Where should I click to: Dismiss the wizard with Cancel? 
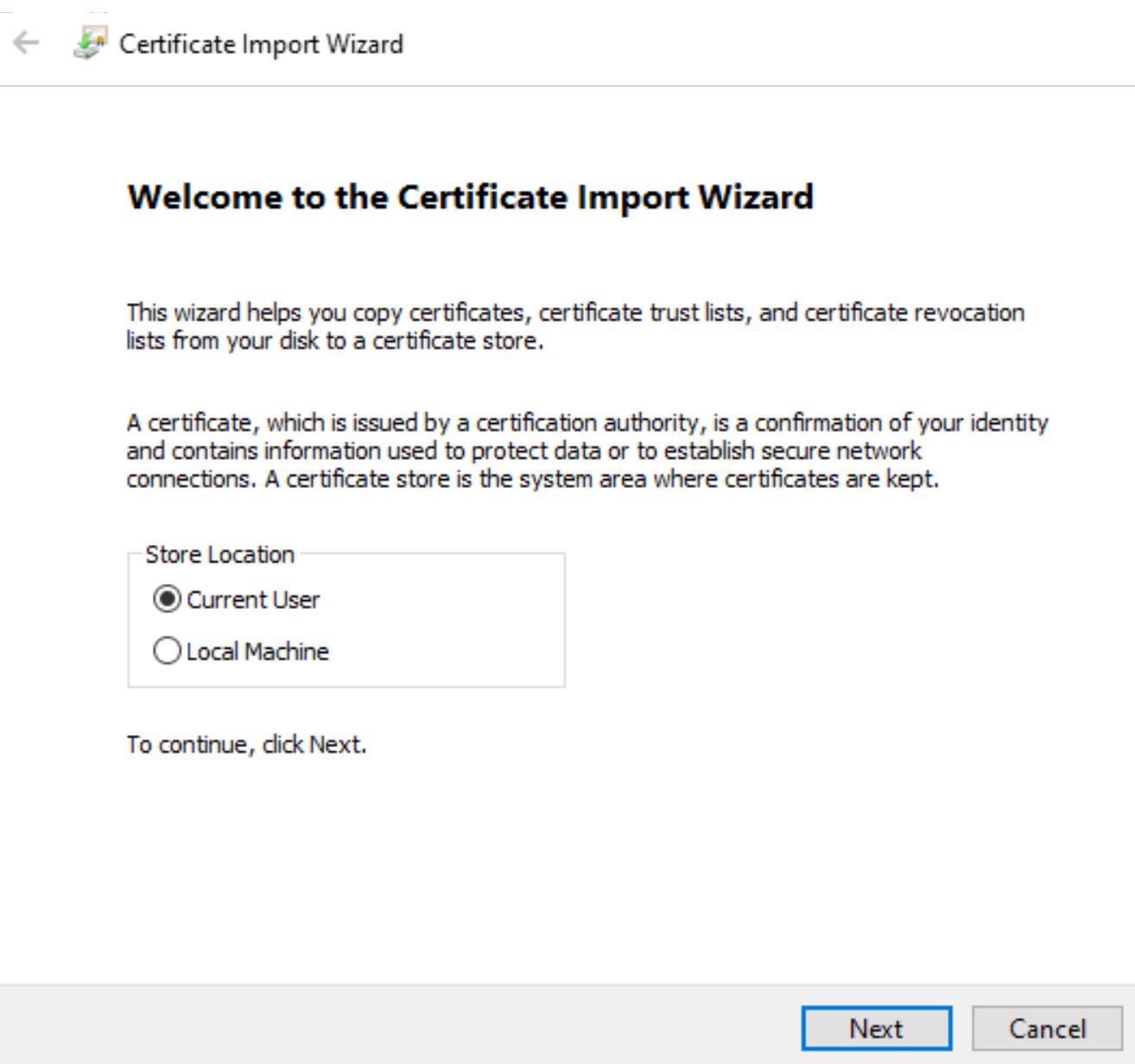(1048, 1029)
